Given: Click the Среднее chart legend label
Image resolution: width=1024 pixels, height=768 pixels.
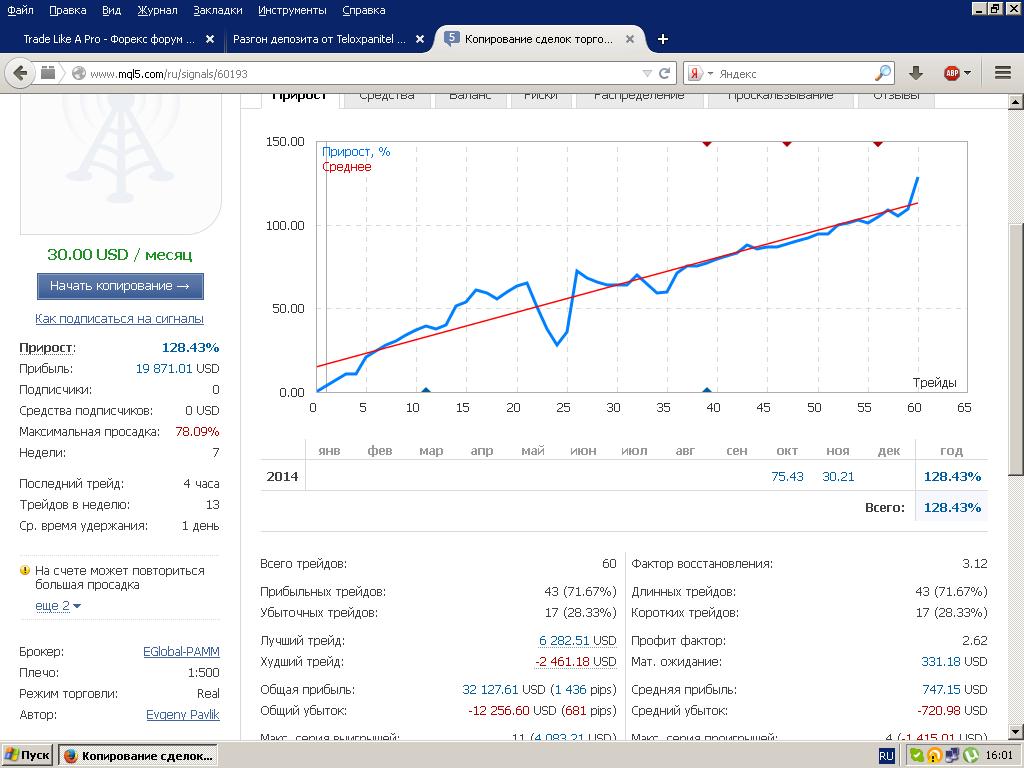Looking at the screenshot, I should [347, 167].
